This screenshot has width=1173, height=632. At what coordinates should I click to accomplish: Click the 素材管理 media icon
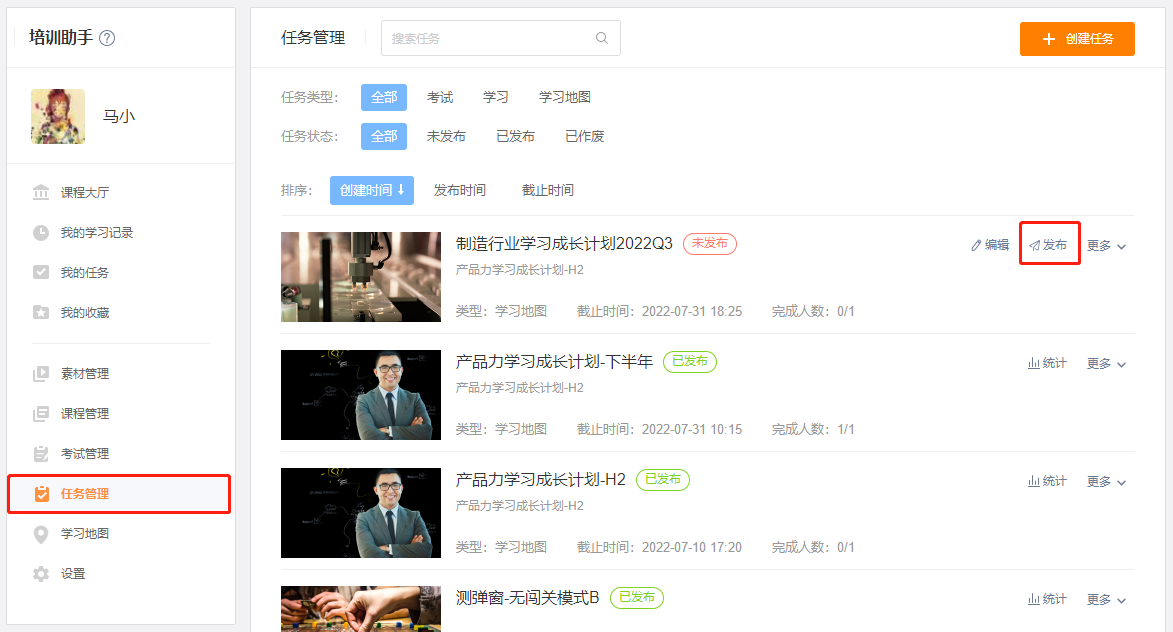[41, 373]
